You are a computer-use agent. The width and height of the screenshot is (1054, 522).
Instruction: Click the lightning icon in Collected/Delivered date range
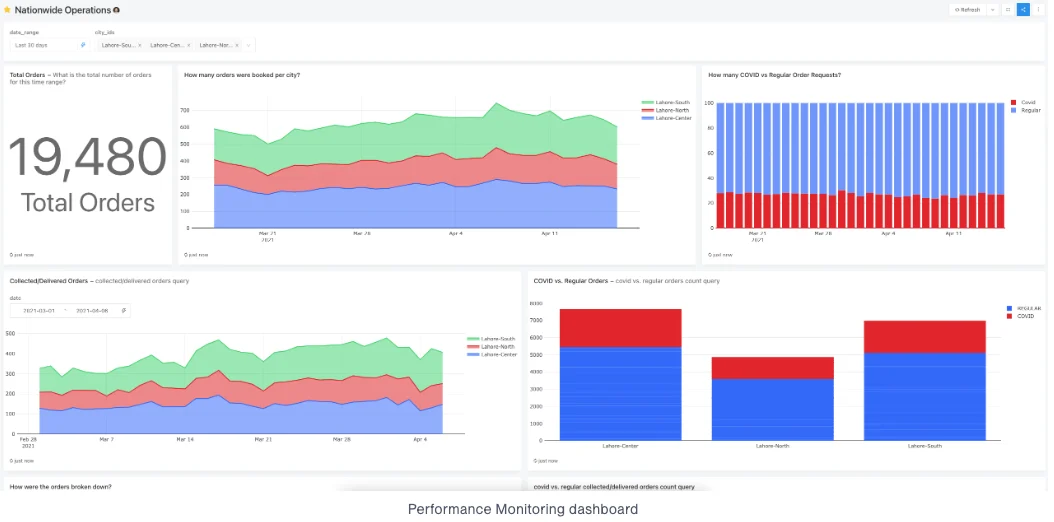pos(124,311)
